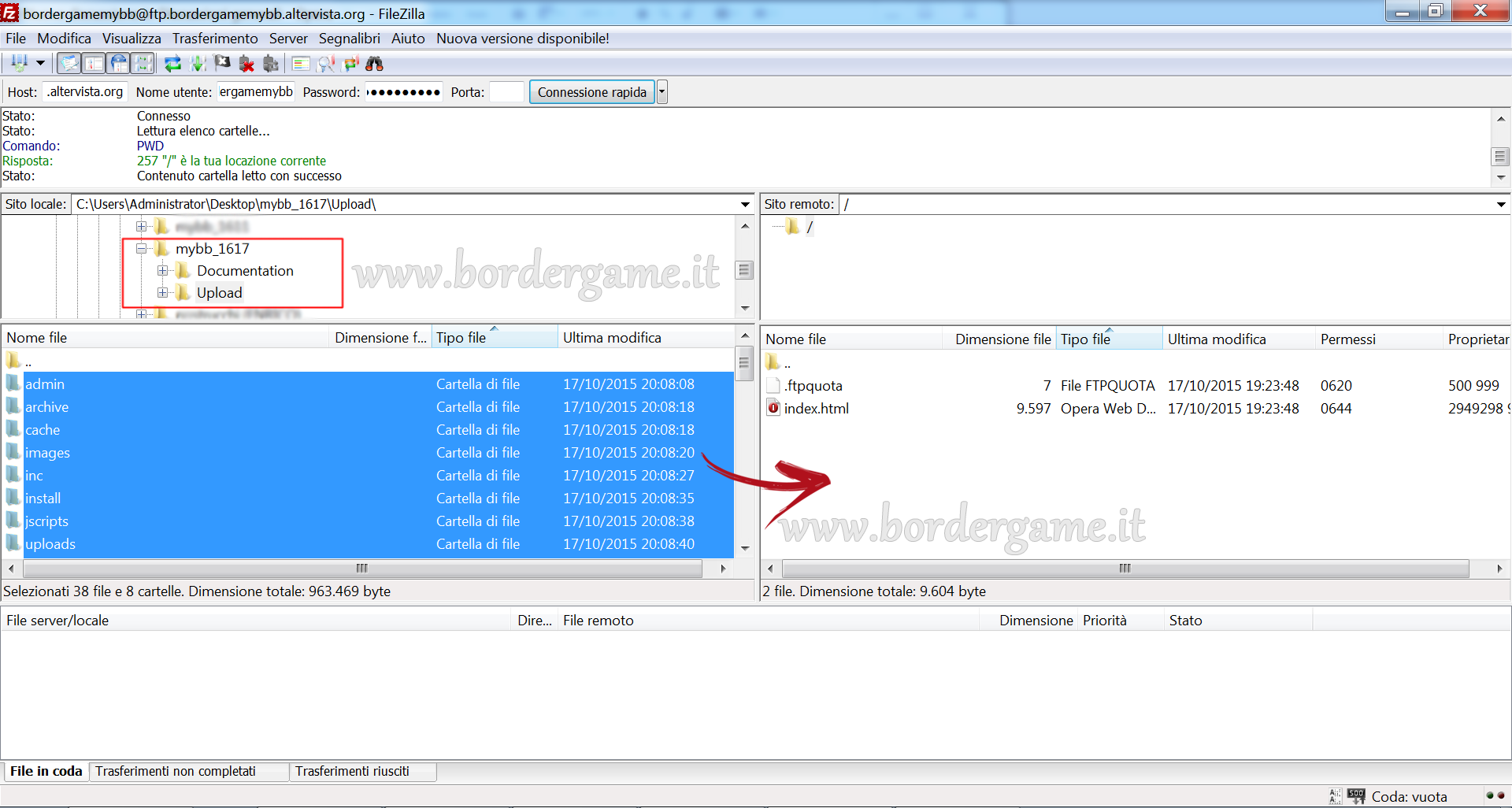Viewport: 1512px width, 808px height.
Task: Disconnect from the server with red X icon
Action: click(246, 63)
